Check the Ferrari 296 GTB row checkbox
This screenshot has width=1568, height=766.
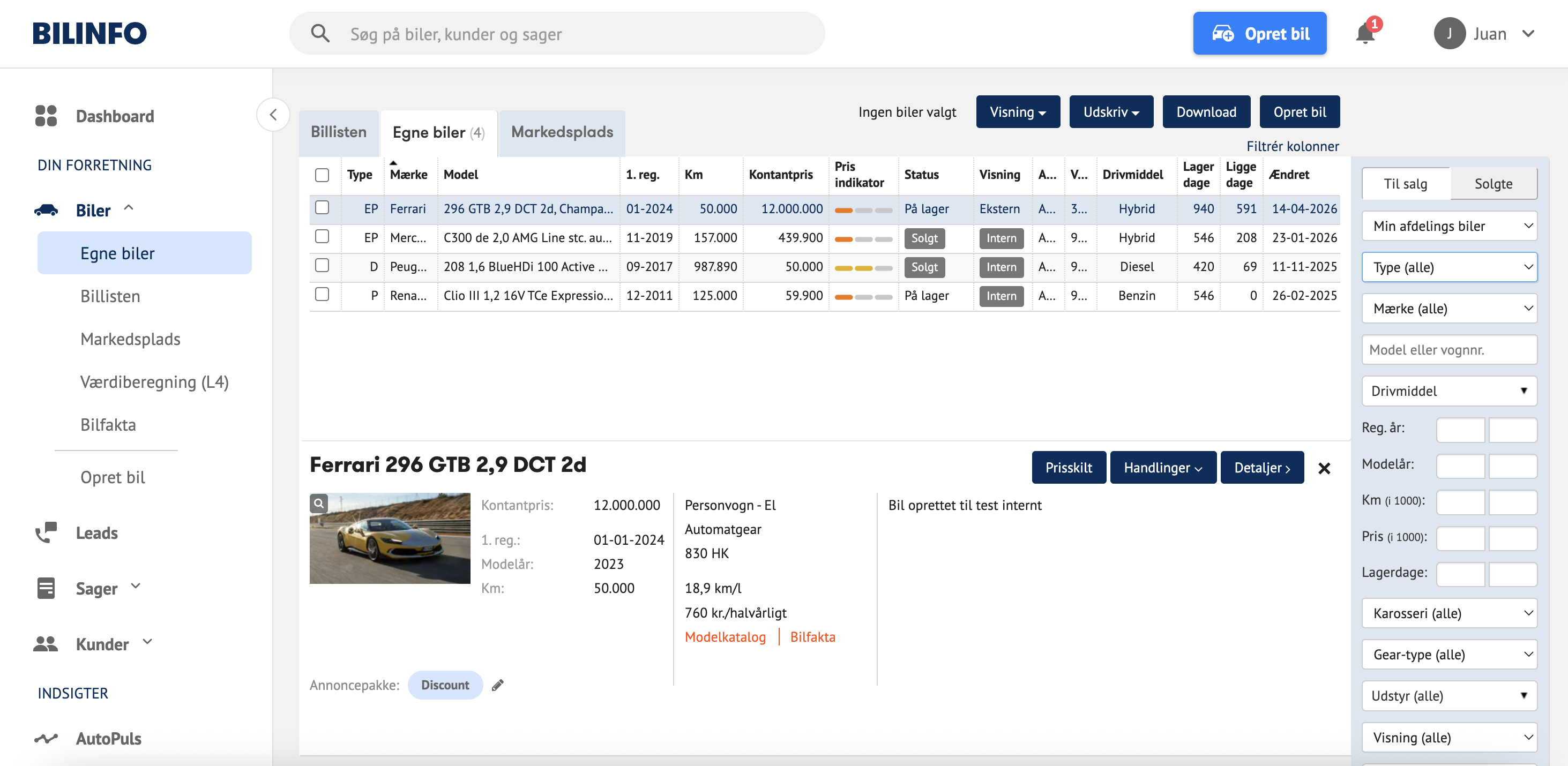click(x=322, y=208)
